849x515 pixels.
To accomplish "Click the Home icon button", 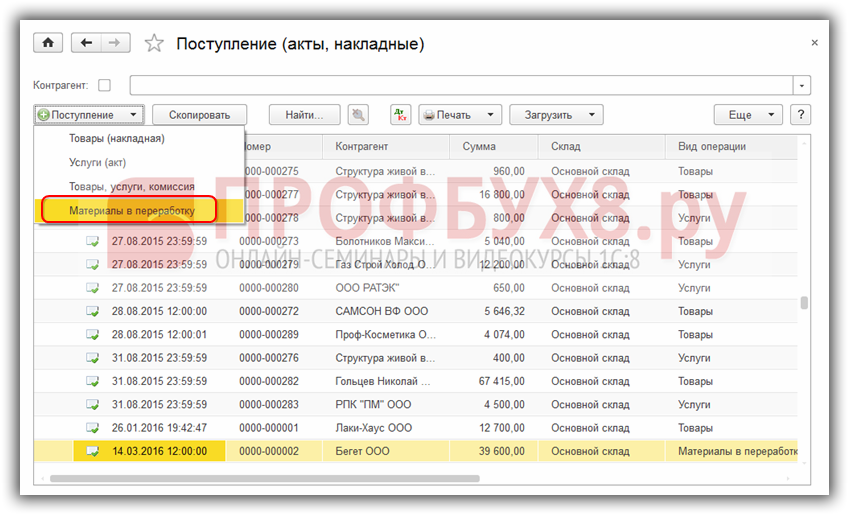I will (x=47, y=43).
